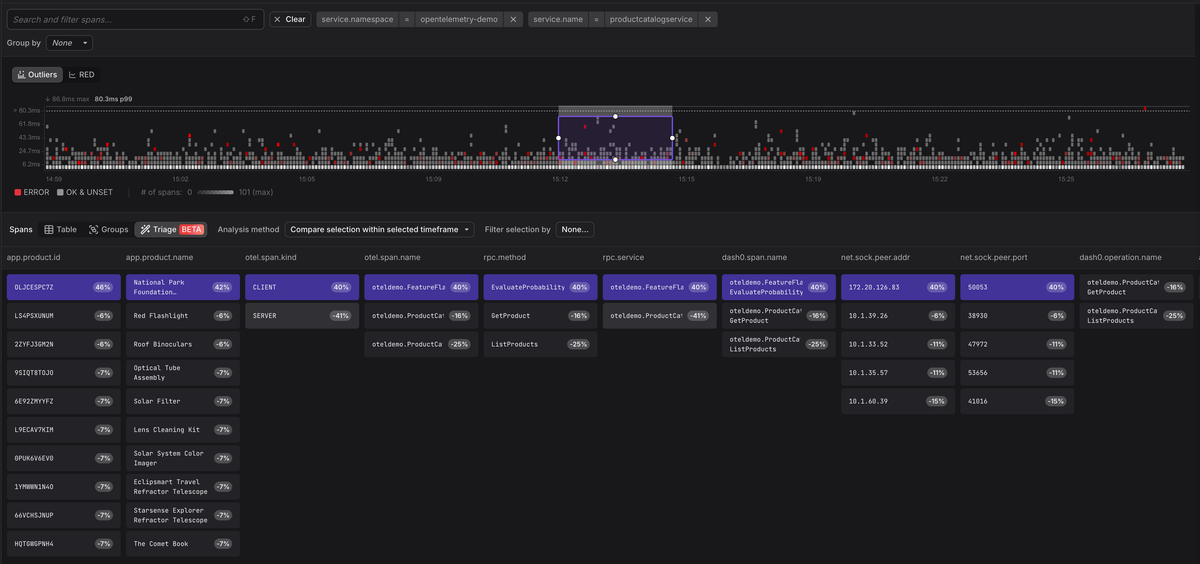Click the equals operator in service.namespace filter
1200x564 pixels.
point(406,19)
